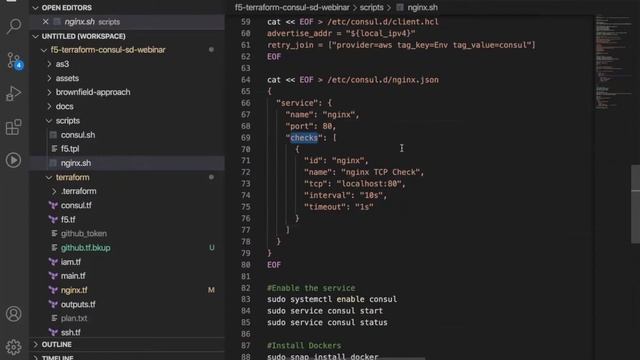
Task: Click the shell file icon beside consul.sh
Action: point(53,135)
